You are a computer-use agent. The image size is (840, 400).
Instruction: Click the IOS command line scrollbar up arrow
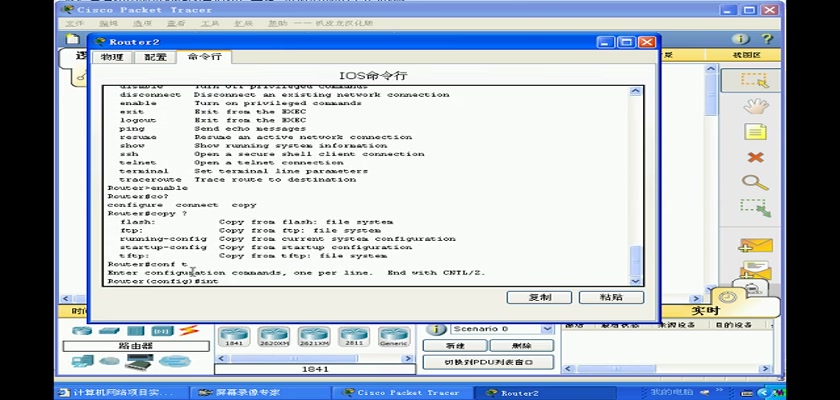point(636,92)
